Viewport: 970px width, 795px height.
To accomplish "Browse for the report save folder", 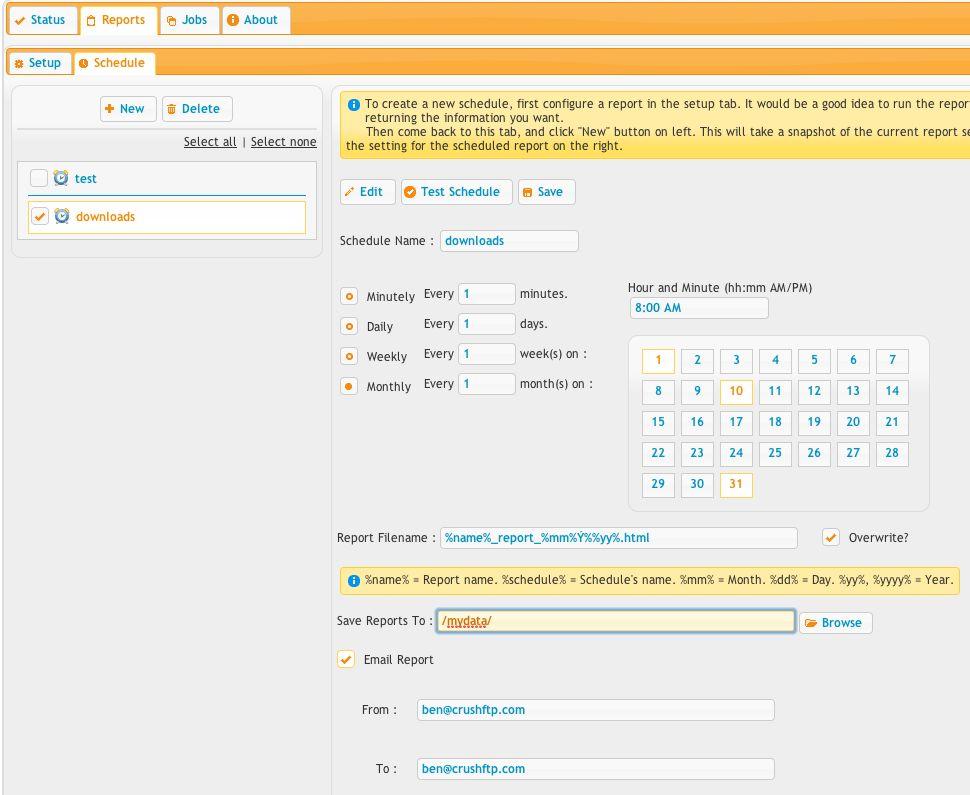I will click(x=835, y=622).
